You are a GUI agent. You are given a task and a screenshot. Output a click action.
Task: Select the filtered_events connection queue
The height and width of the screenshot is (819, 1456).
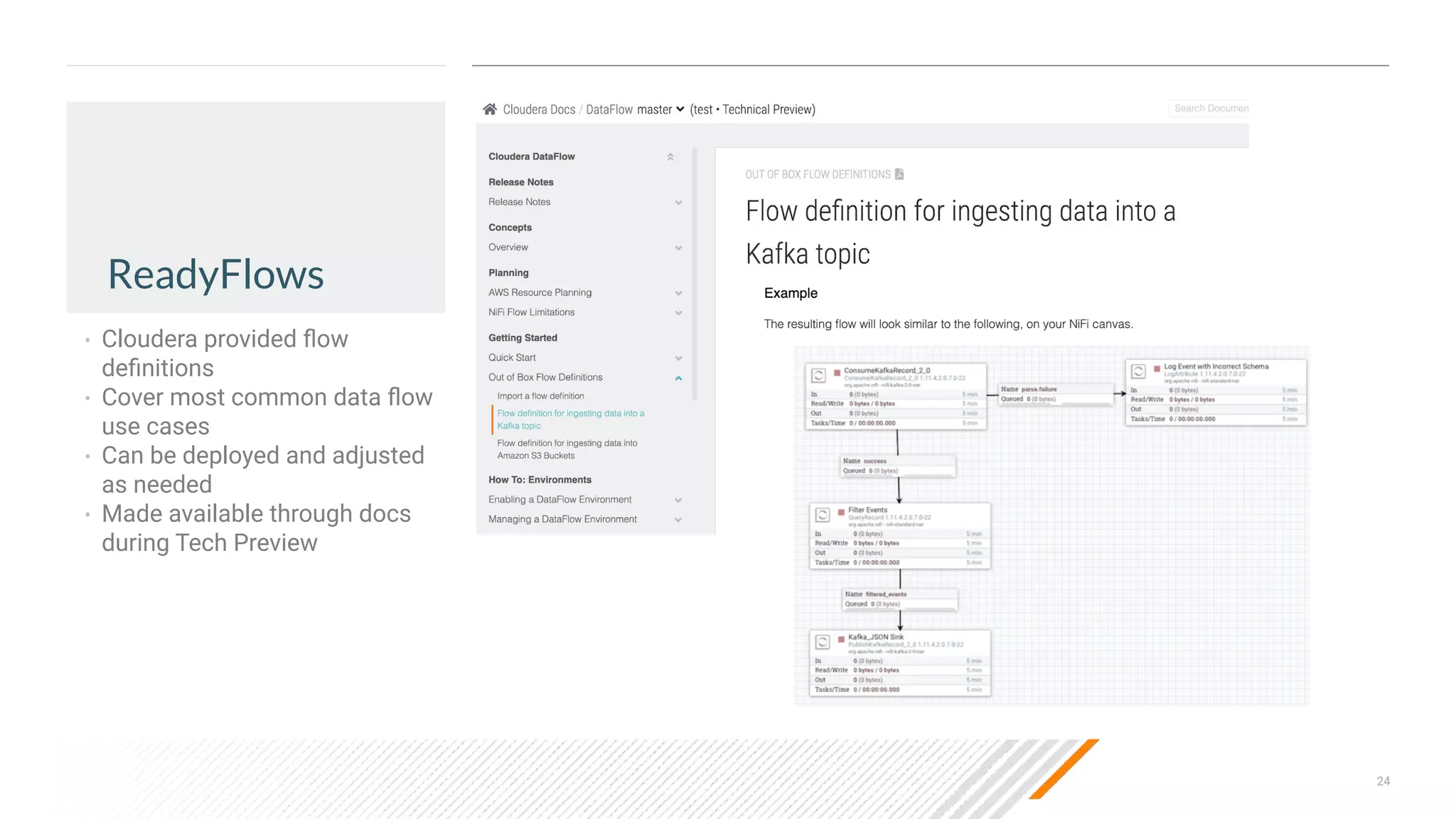coord(900,599)
